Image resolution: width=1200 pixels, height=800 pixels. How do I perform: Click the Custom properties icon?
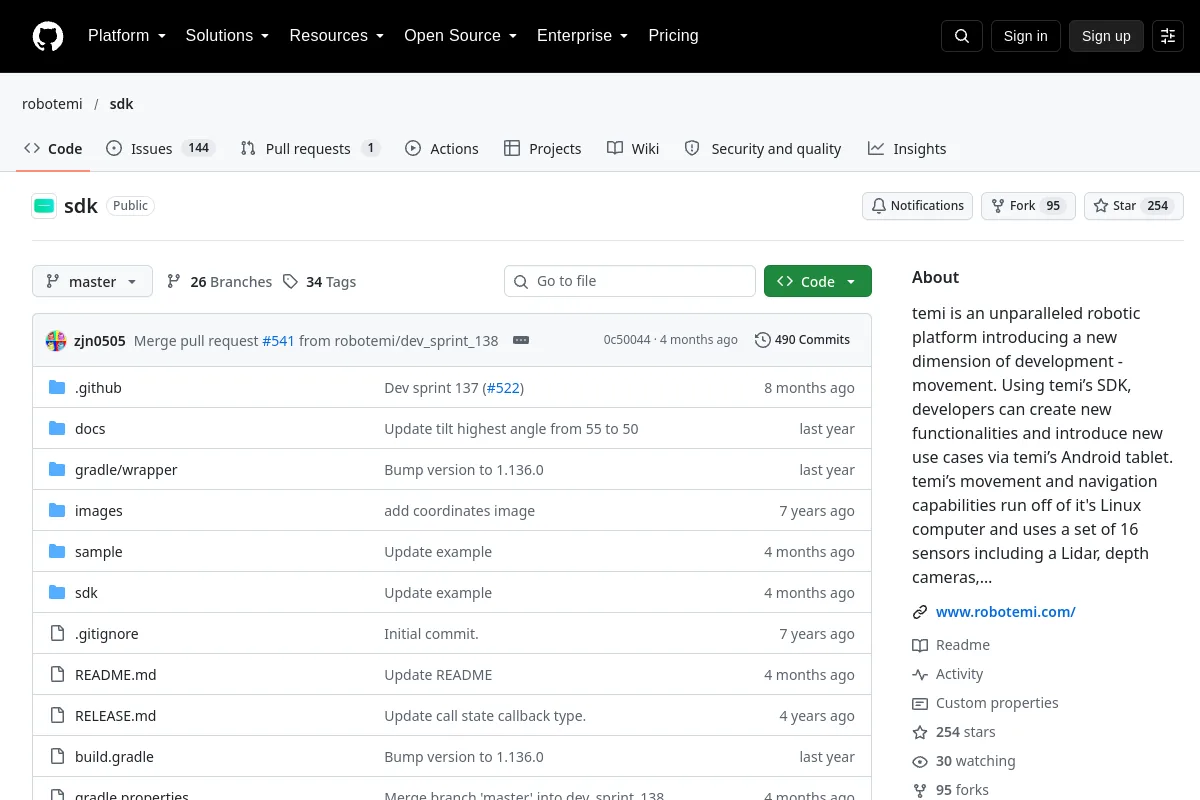pos(920,704)
